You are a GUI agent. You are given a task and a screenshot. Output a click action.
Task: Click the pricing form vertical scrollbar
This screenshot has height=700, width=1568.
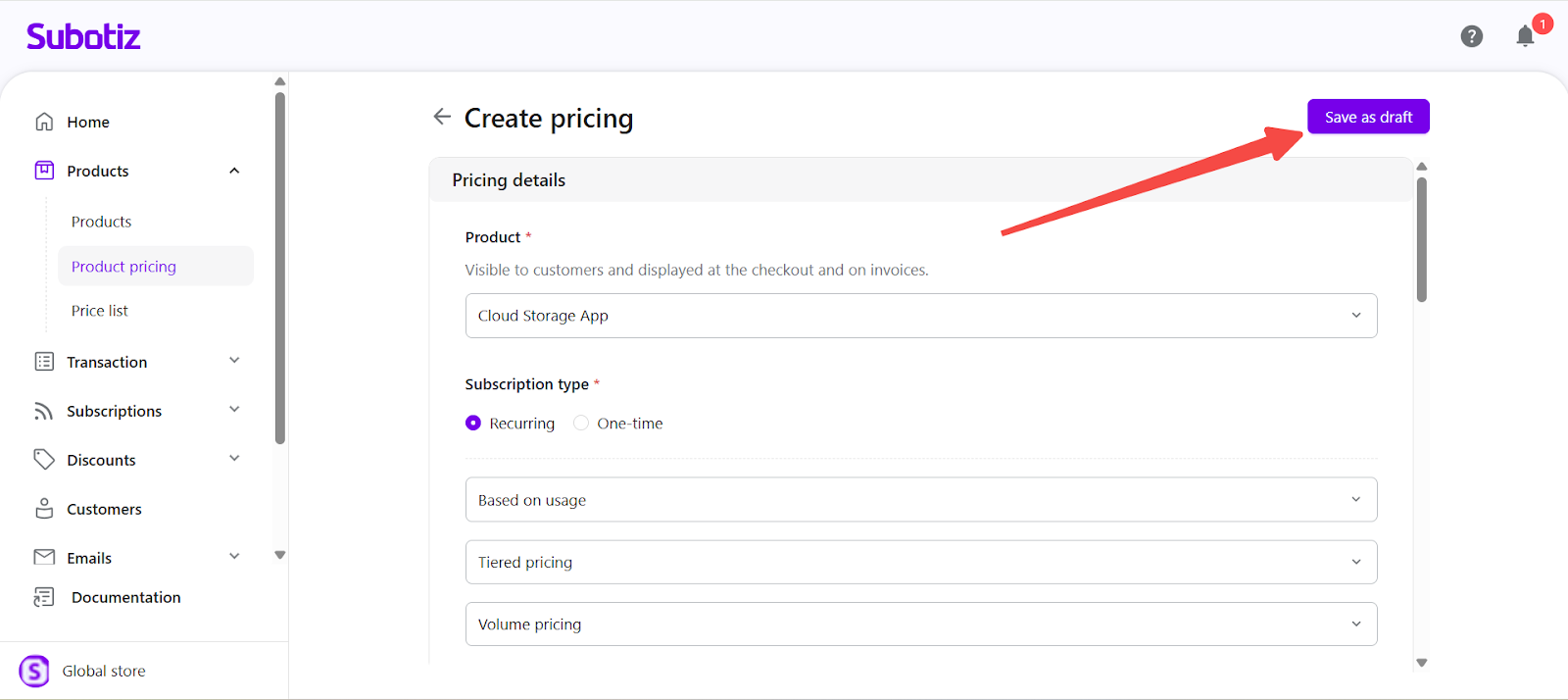1421,239
